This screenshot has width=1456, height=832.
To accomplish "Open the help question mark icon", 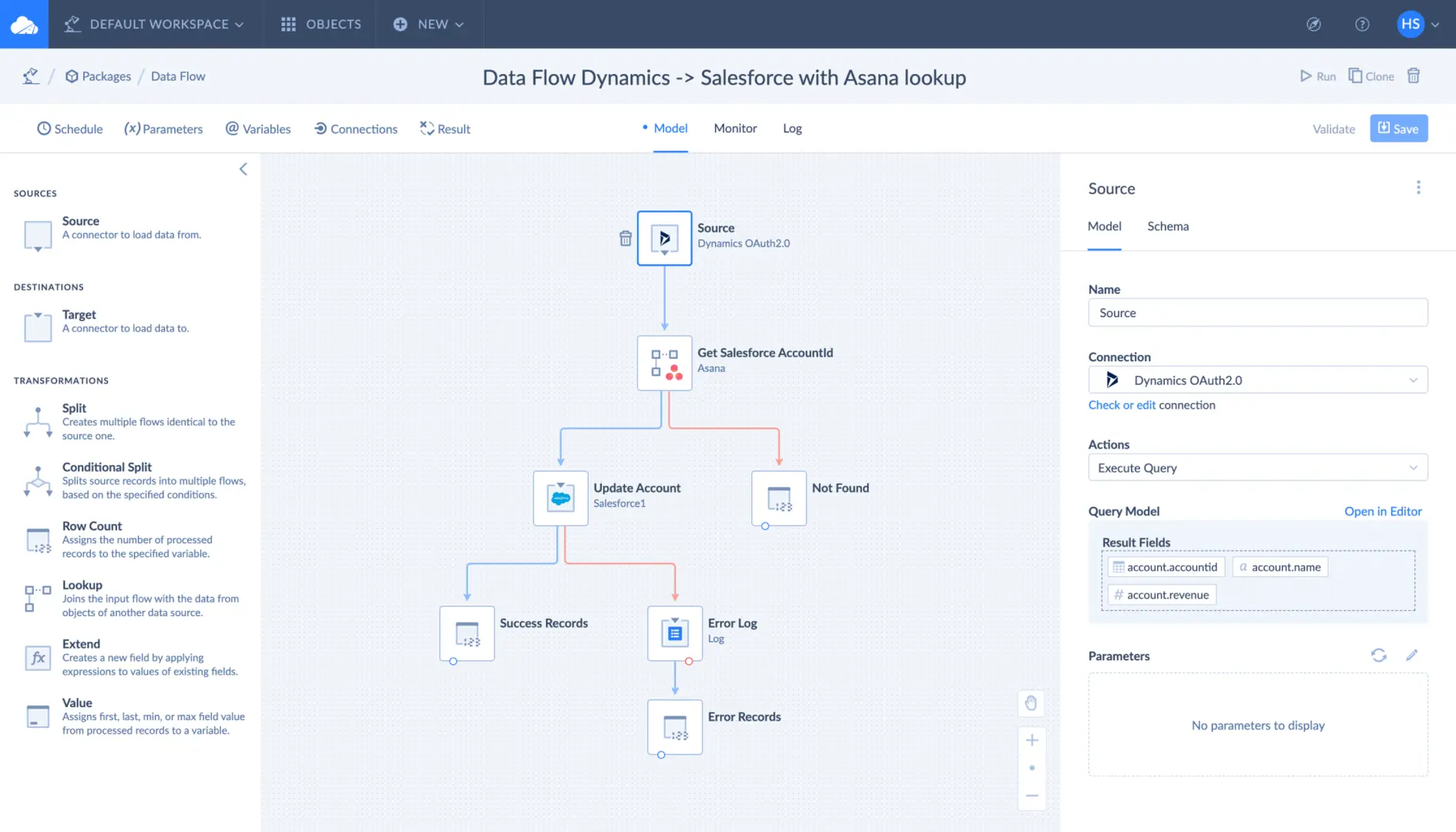I will (1362, 25).
